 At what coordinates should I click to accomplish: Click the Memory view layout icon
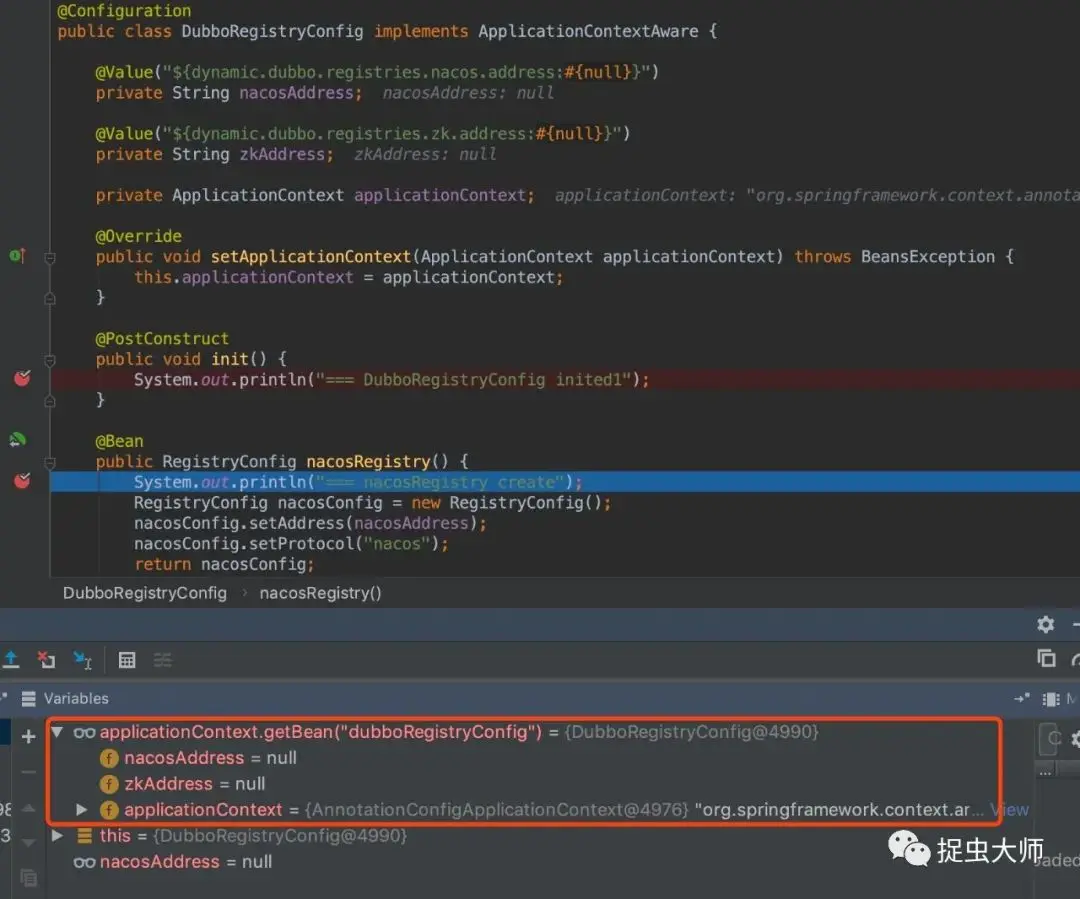coord(1051,699)
